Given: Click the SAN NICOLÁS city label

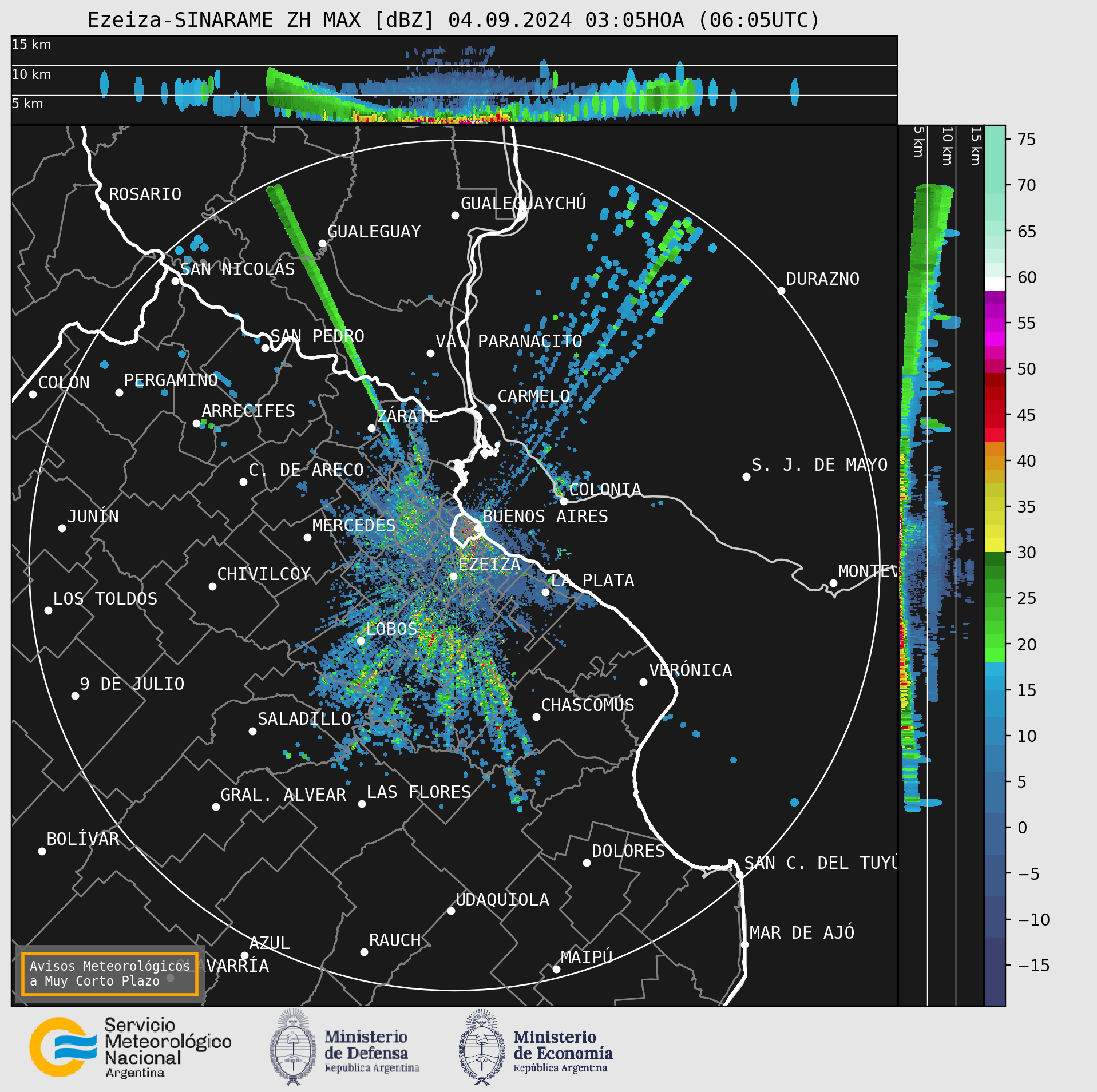Looking at the screenshot, I should coord(237,269).
